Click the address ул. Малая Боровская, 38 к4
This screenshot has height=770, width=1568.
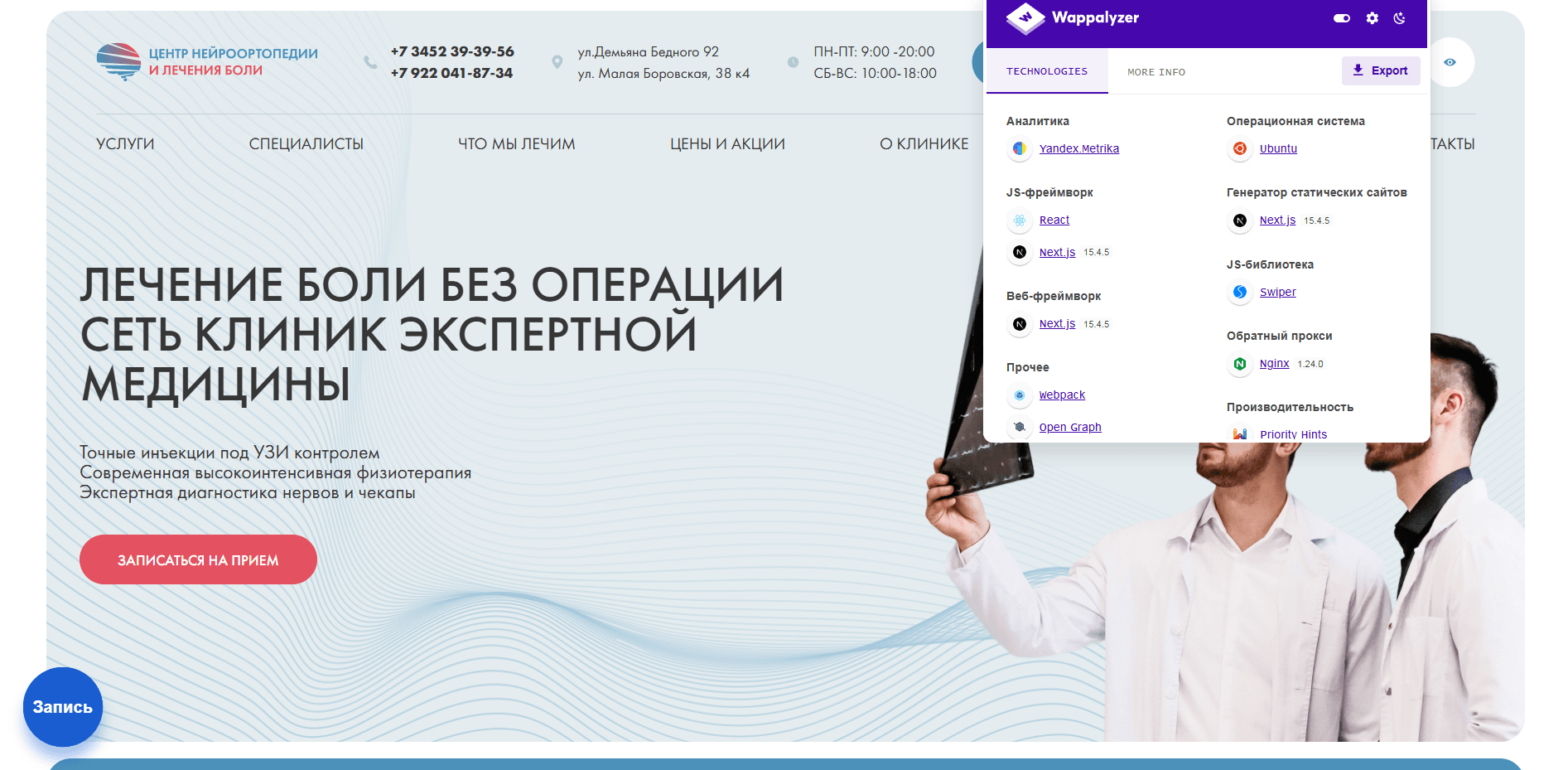point(663,73)
